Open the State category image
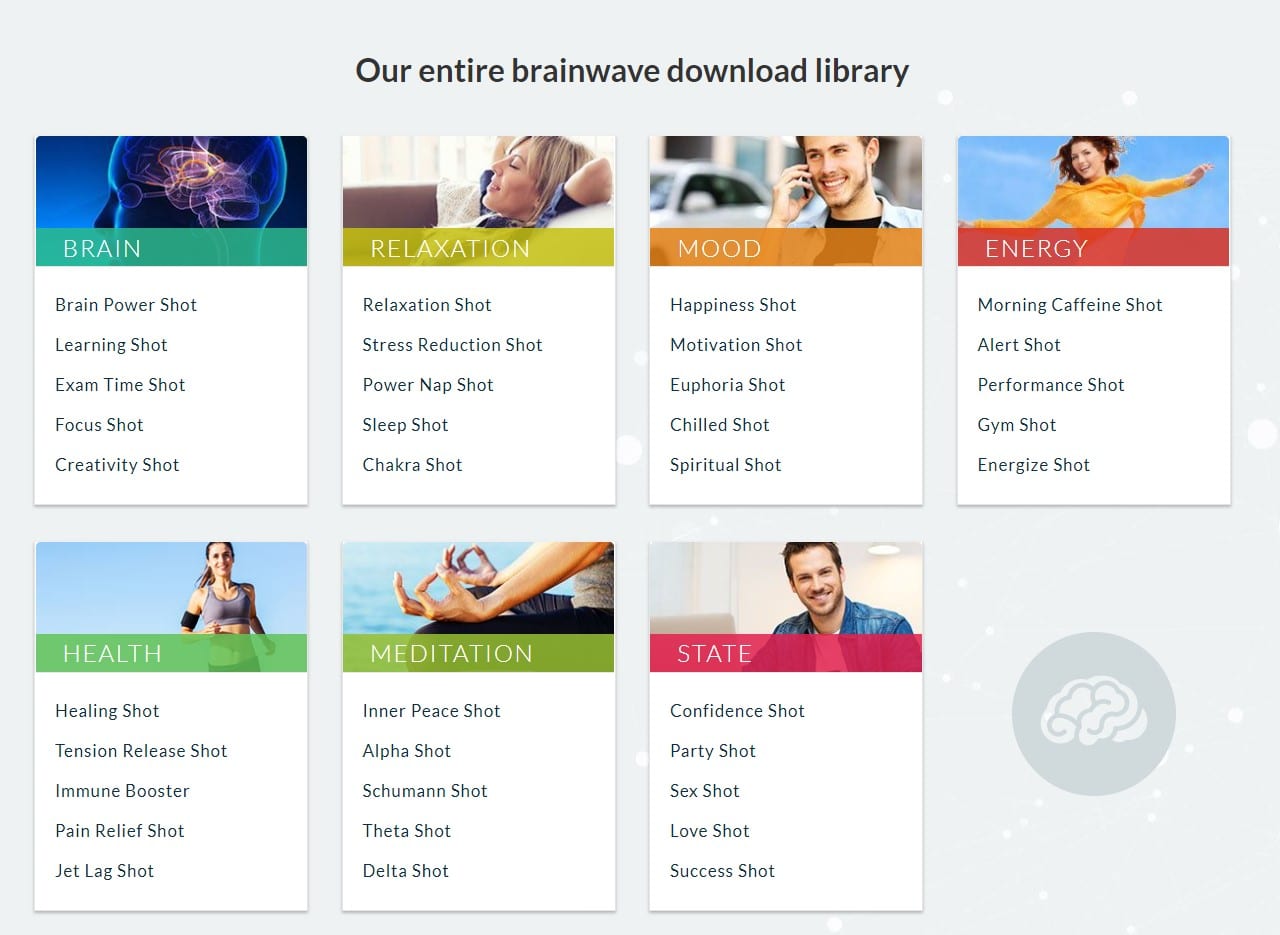The image size is (1280, 935). (785, 588)
